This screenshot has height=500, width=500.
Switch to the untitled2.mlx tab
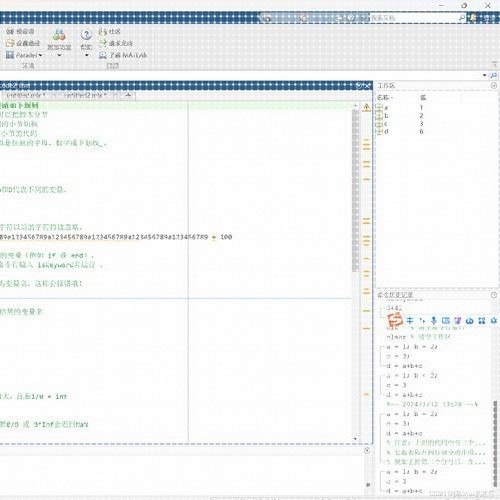[x=85, y=95]
